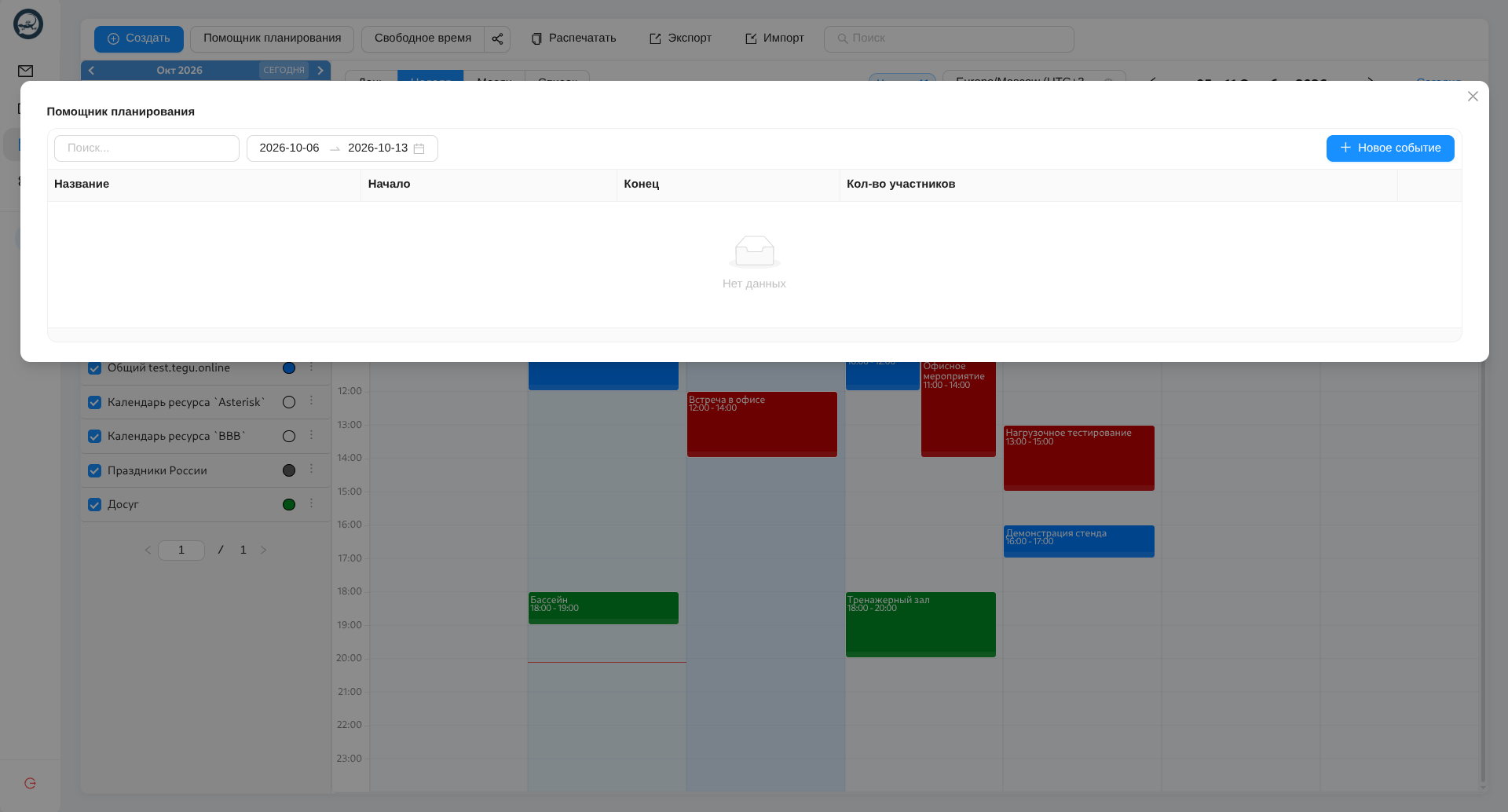Open options menu for Календарь ресурса BBB

pyautogui.click(x=311, y=435)
